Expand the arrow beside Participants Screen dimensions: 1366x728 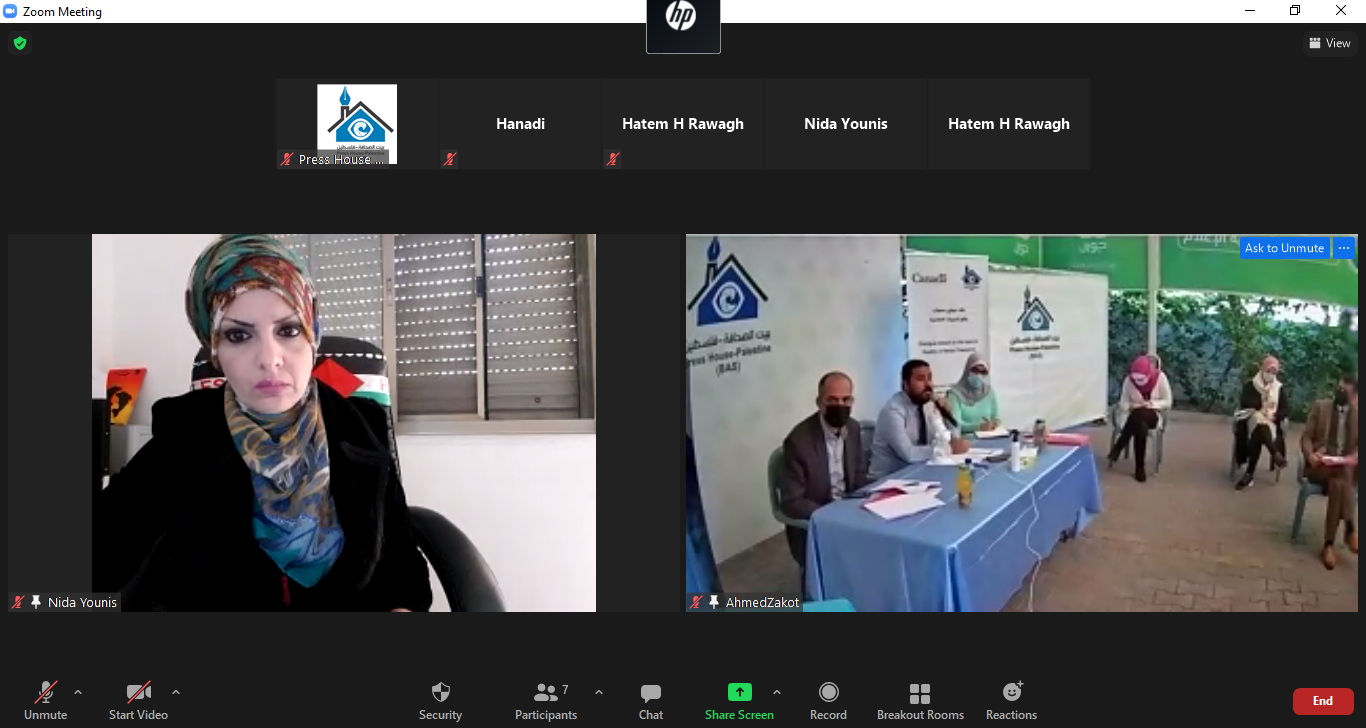click(599, 692)
